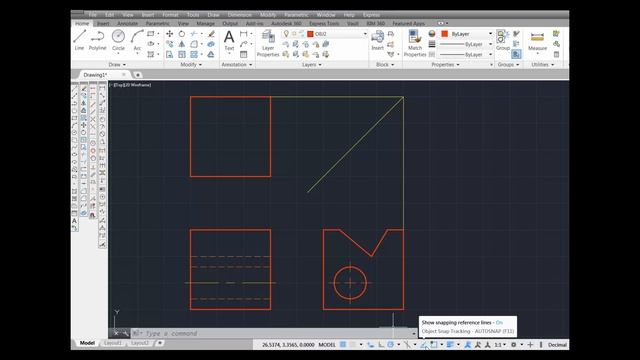Click the Table icon in Annotation panel
The width and height of the screenshot is (640, 360).
[x=243, y=54]
